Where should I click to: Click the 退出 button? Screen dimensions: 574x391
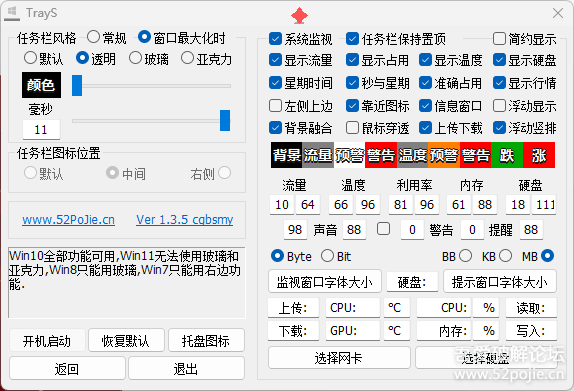(185, 369)
